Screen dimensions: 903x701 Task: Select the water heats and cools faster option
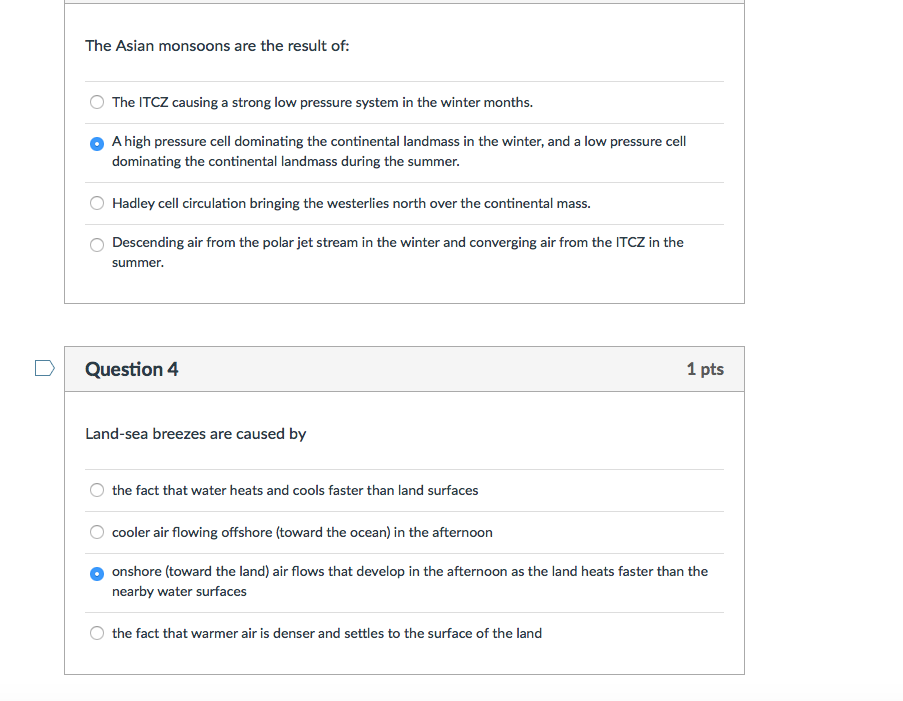[x=96, y=490]
